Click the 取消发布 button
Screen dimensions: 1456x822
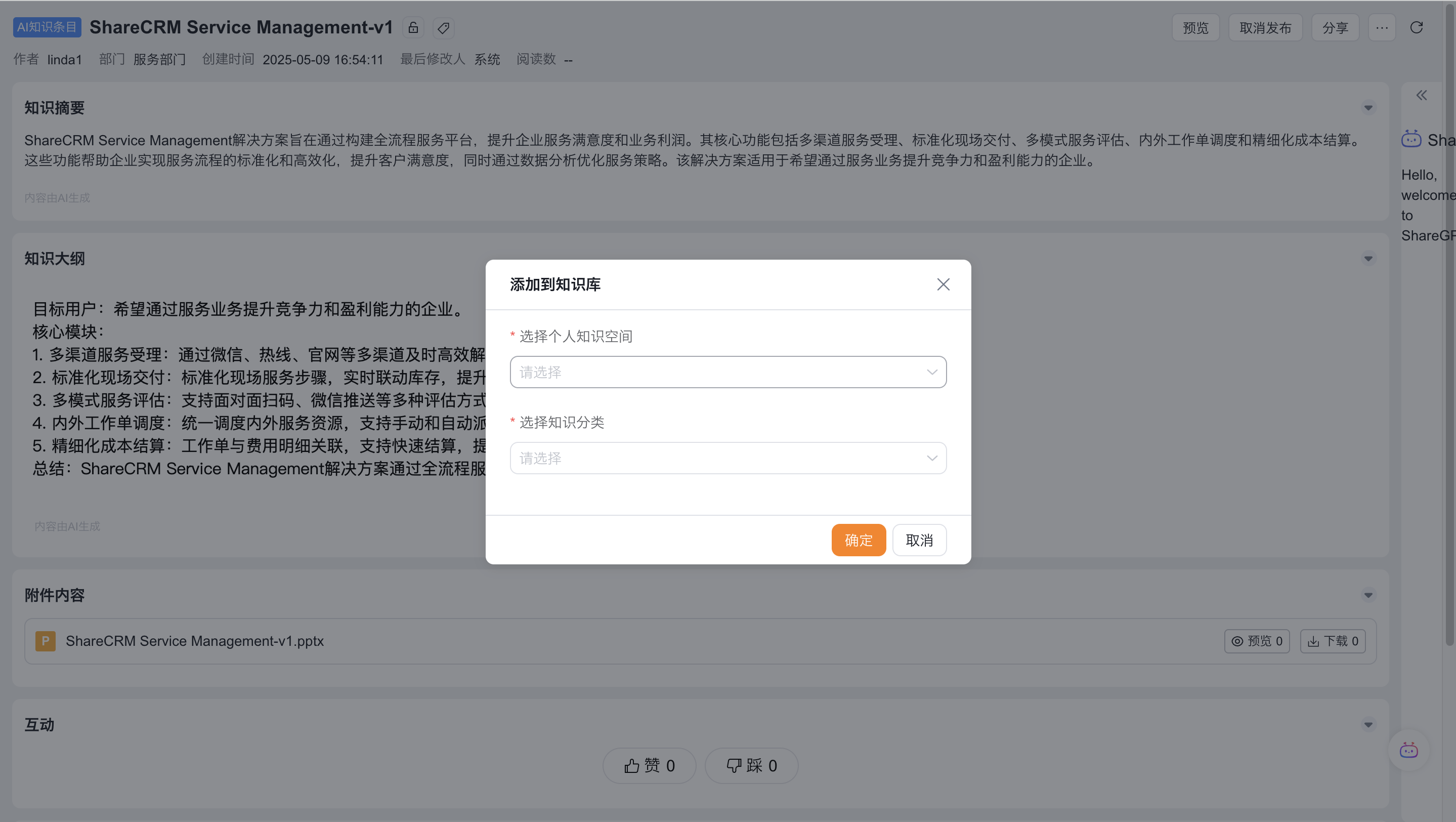[x=1265, y=28]
